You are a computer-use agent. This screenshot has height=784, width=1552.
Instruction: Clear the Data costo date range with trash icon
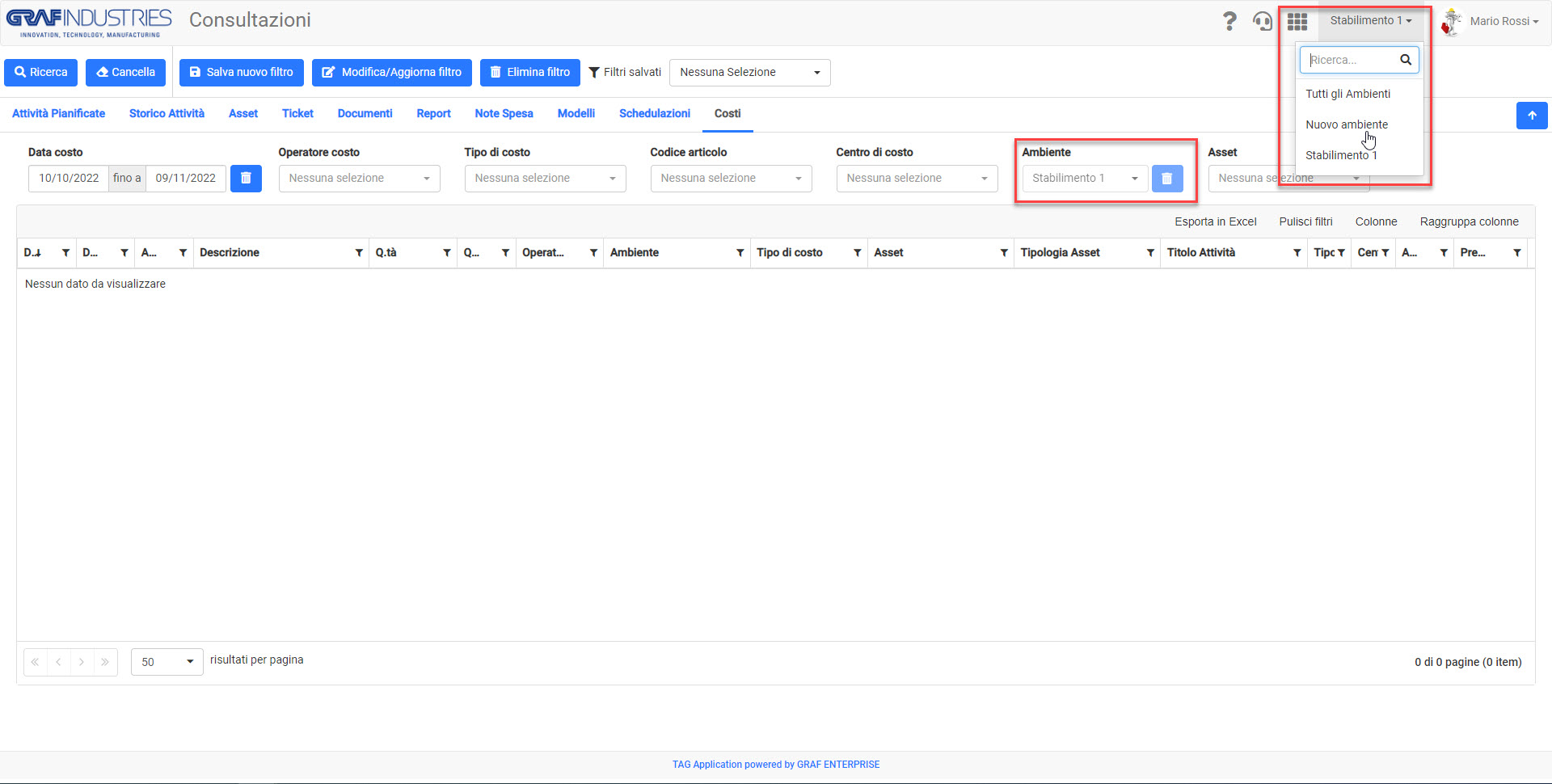[x=246, y=178]
